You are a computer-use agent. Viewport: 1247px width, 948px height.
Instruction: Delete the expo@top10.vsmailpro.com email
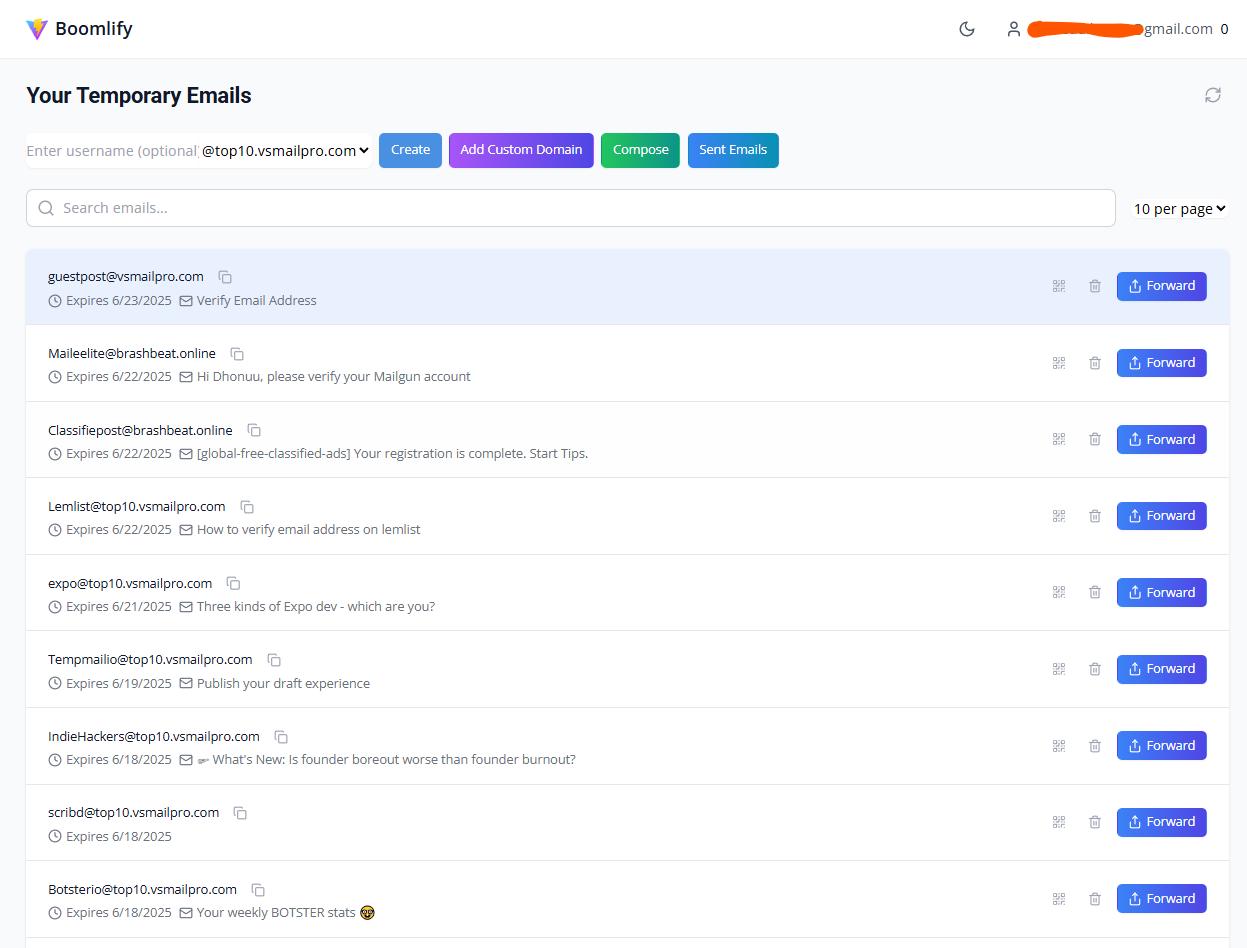click(x=1094, y=592)
